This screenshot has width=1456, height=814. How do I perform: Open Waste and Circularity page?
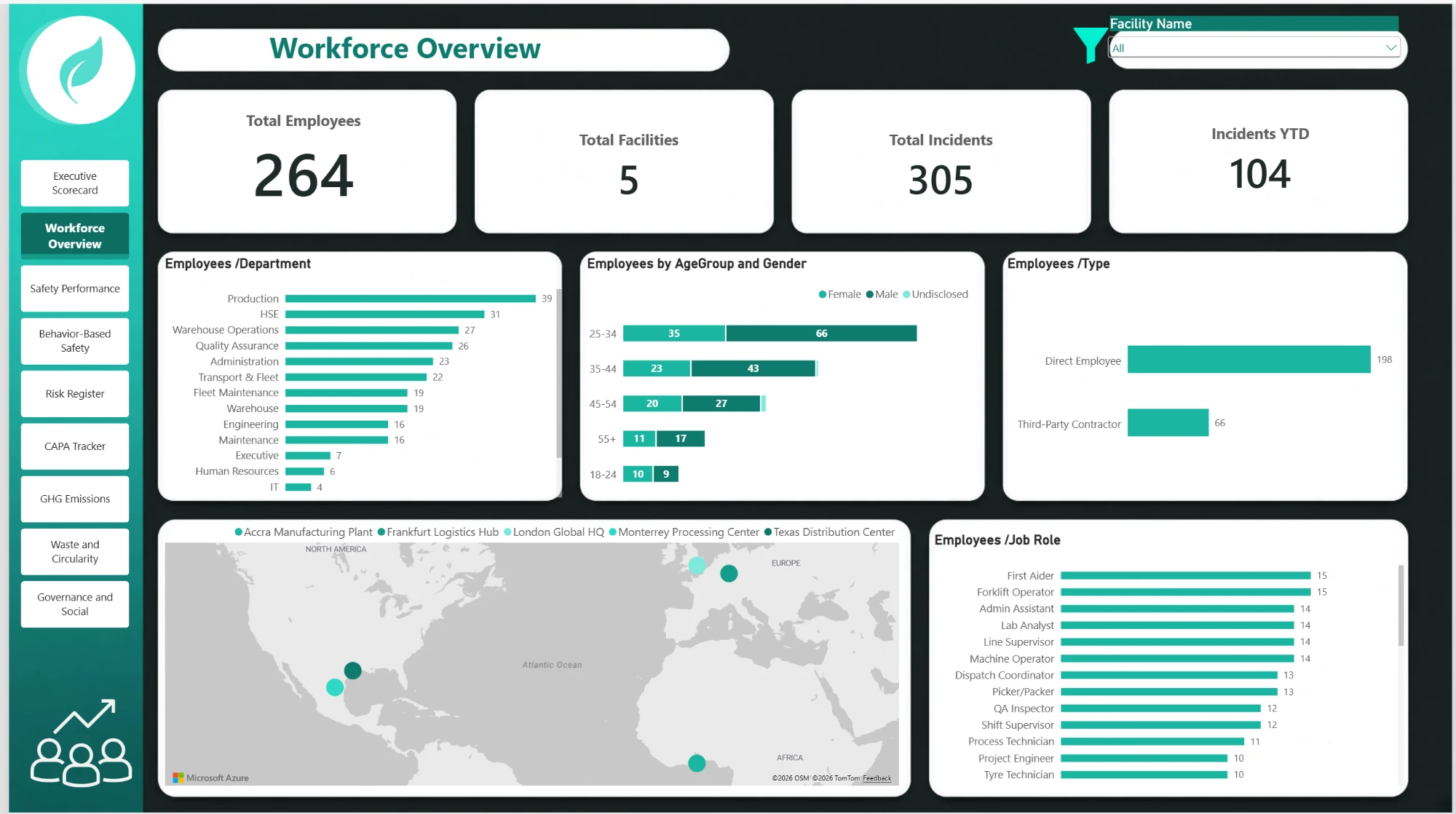click(x=75, y=552)
